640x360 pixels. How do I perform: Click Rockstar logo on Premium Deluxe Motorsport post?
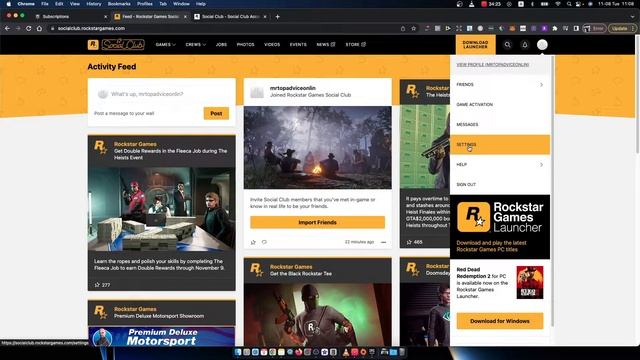(x=100, y=312)
